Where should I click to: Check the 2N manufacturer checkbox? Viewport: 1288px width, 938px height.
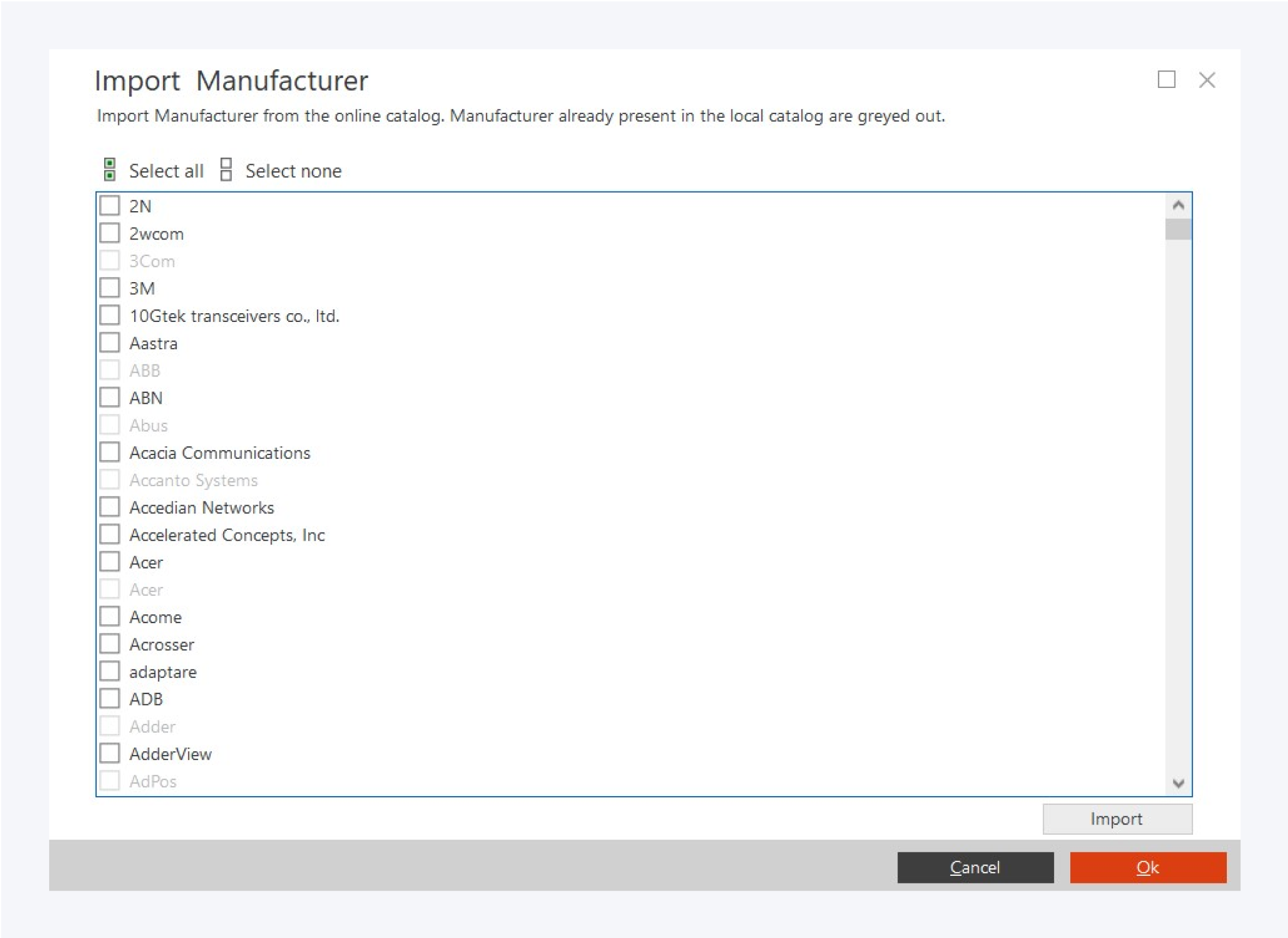tap(110, 206)
